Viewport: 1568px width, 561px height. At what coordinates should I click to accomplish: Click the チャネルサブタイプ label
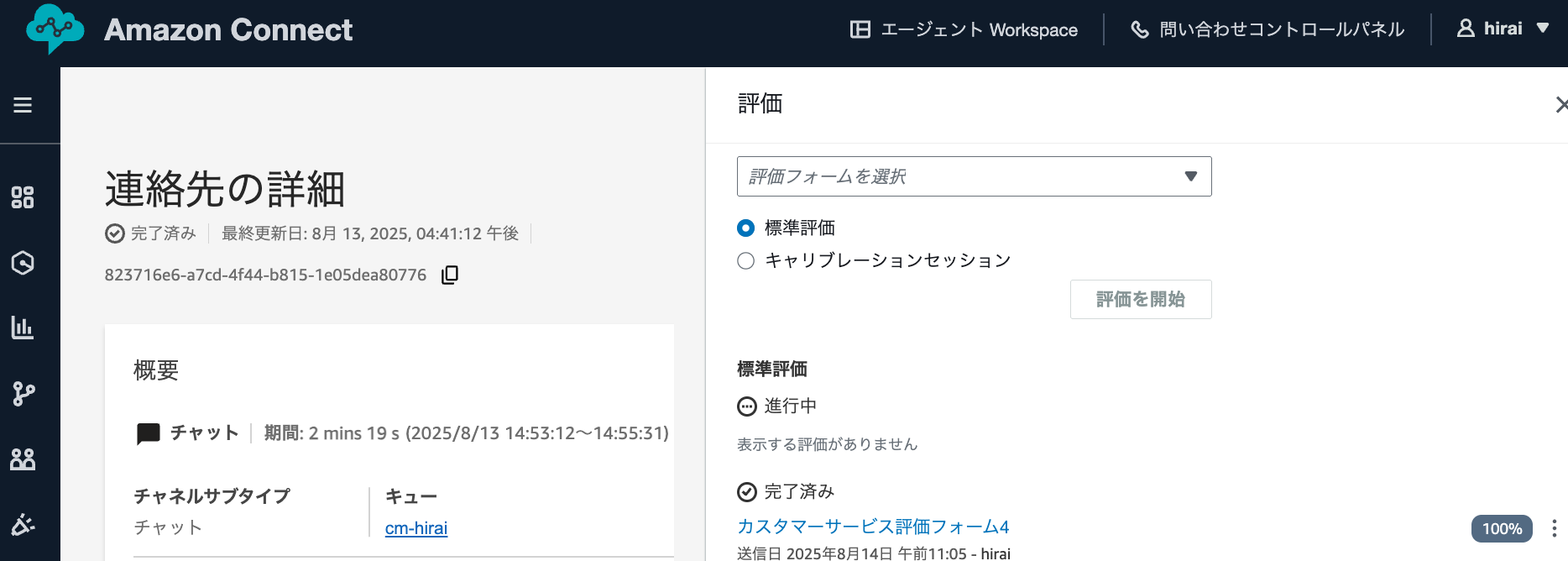(212, 496)
